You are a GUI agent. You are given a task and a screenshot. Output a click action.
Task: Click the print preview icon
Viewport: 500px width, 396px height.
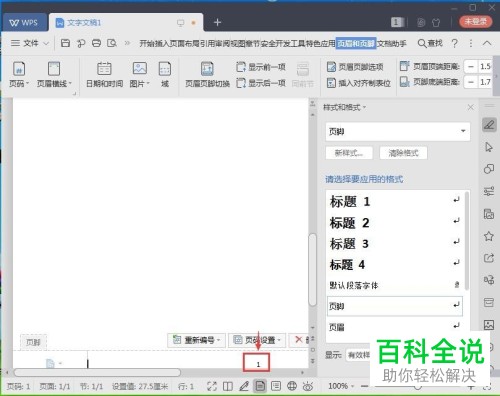pyautogui.click(x=112, y=43)
